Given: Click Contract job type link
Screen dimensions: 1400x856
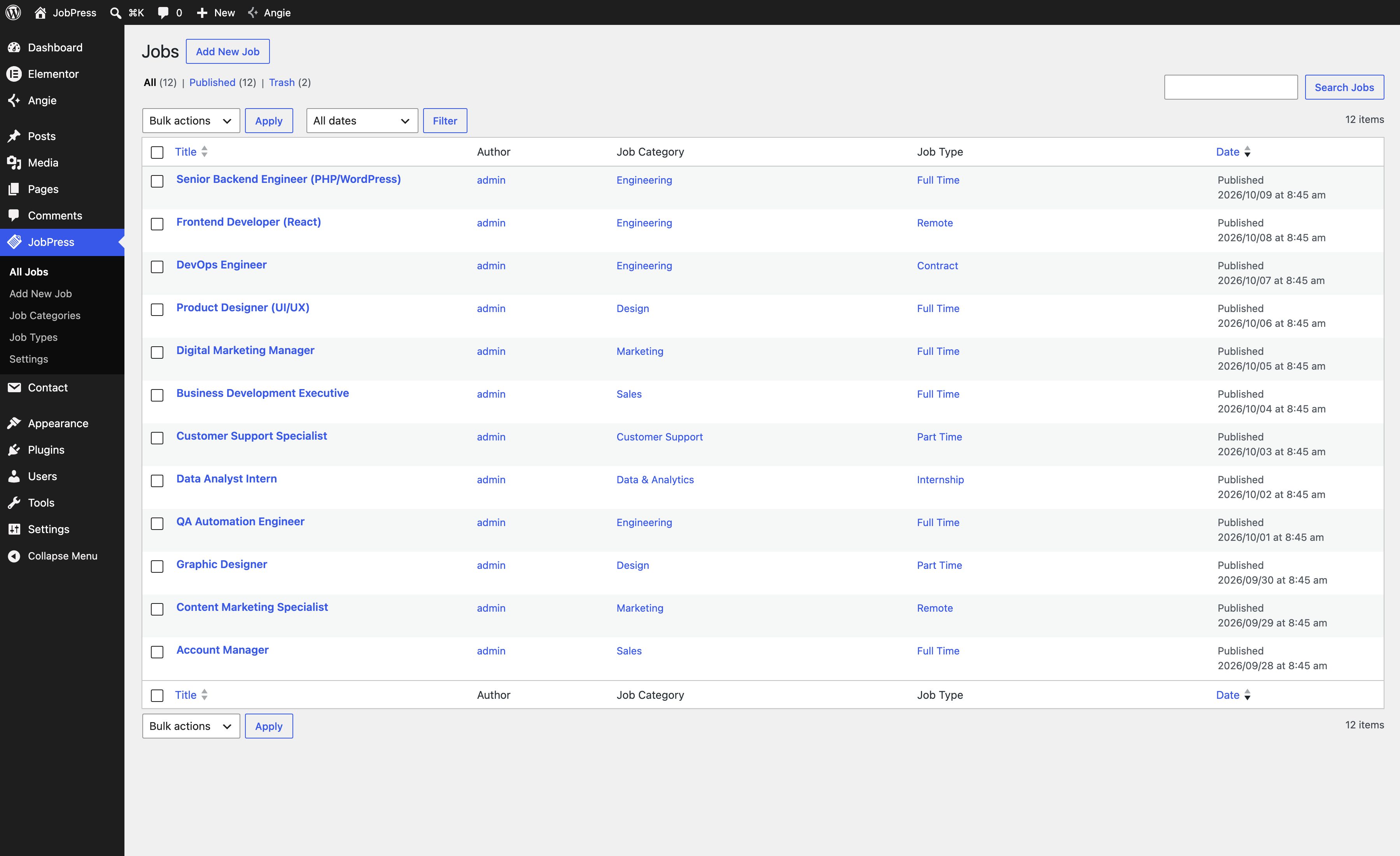Looking at the screenshot, I should [x=938, y=265].
